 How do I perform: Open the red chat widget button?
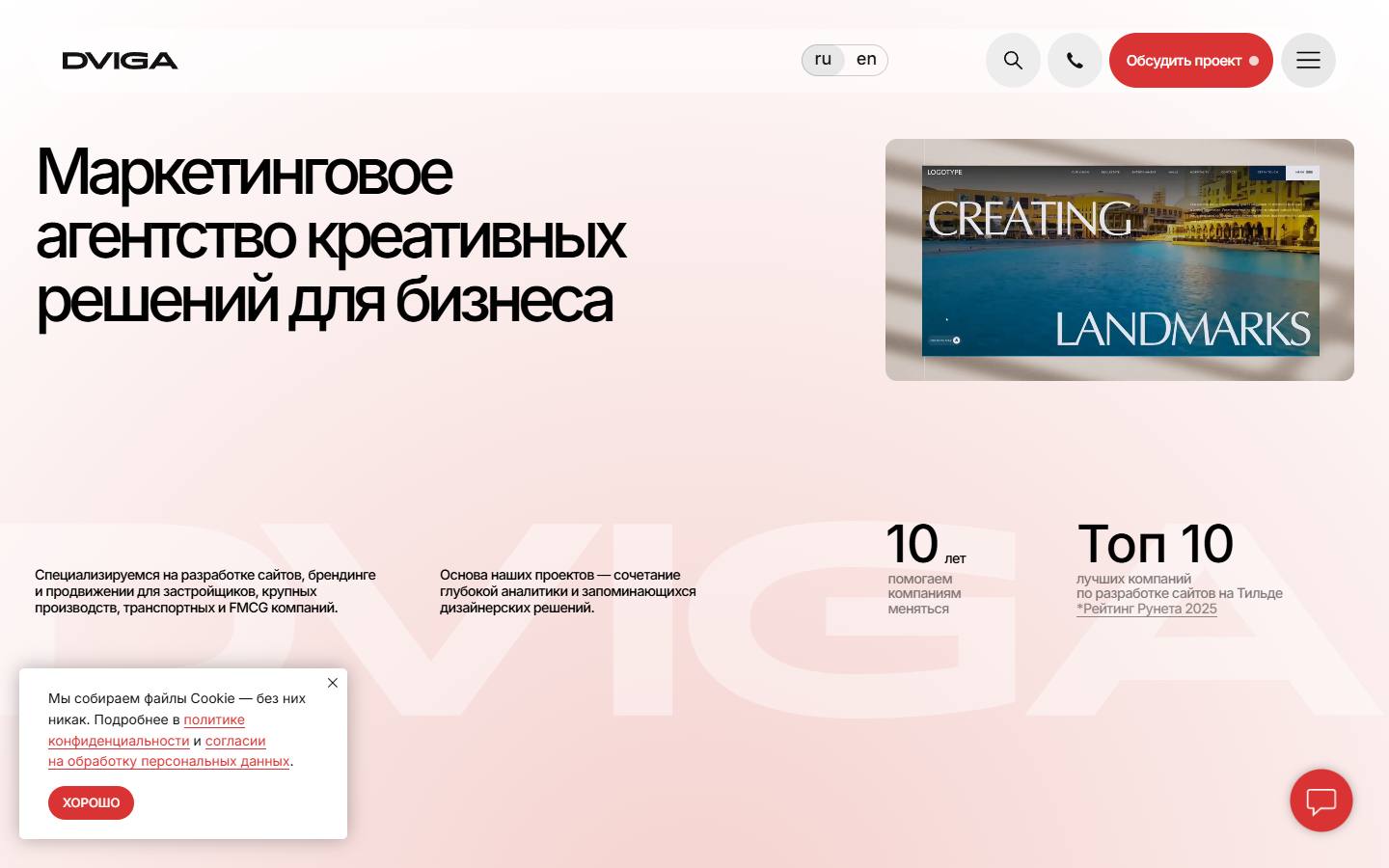[1321, 800]
